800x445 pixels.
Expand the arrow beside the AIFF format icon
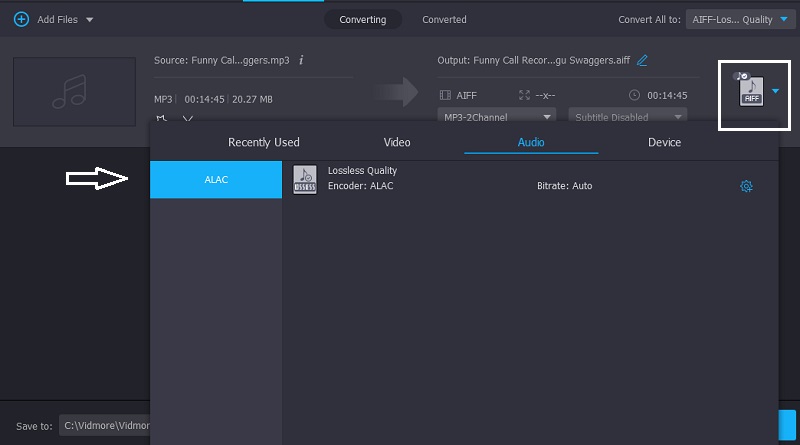pos(776,92)
